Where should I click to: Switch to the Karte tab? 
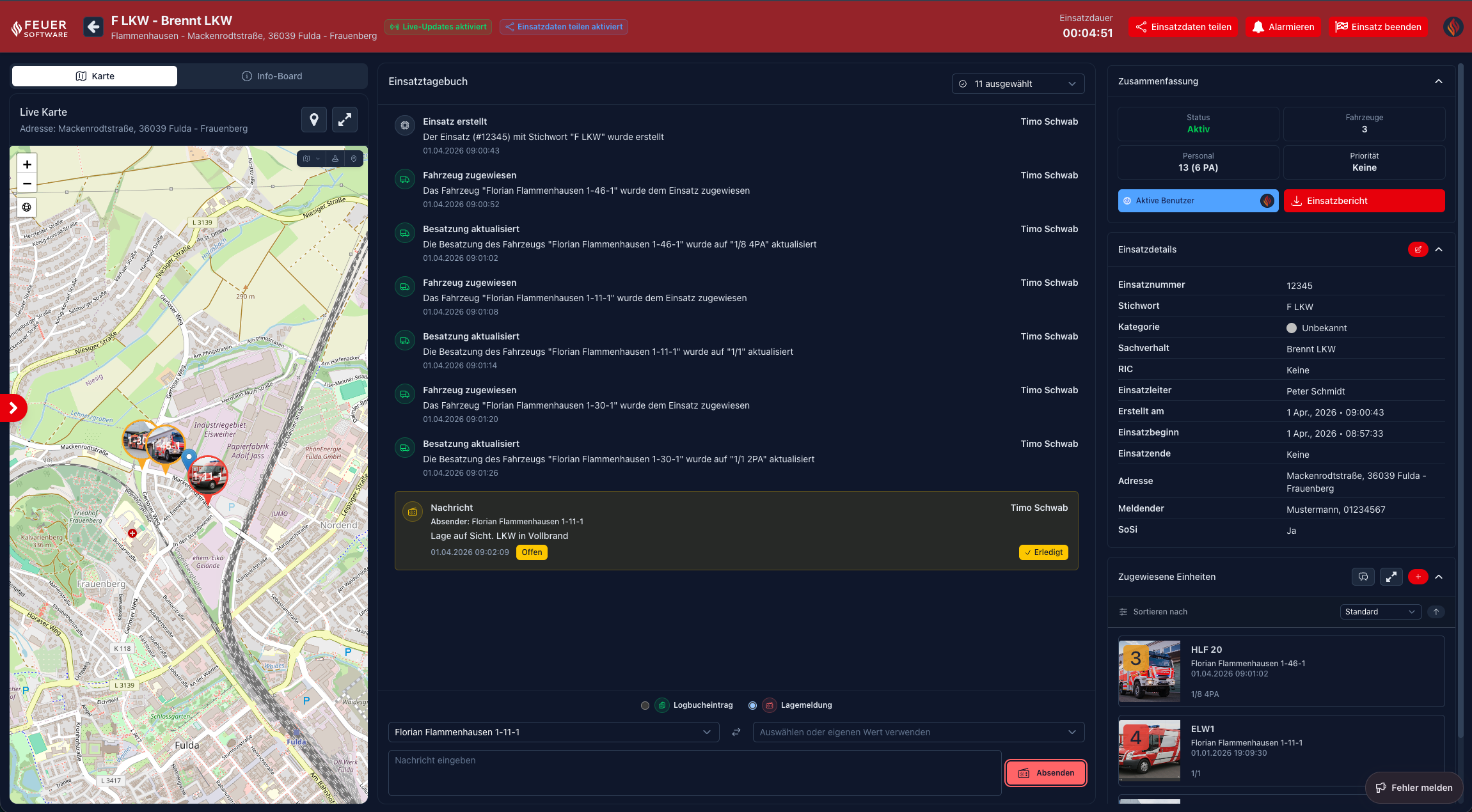(94, 75)
